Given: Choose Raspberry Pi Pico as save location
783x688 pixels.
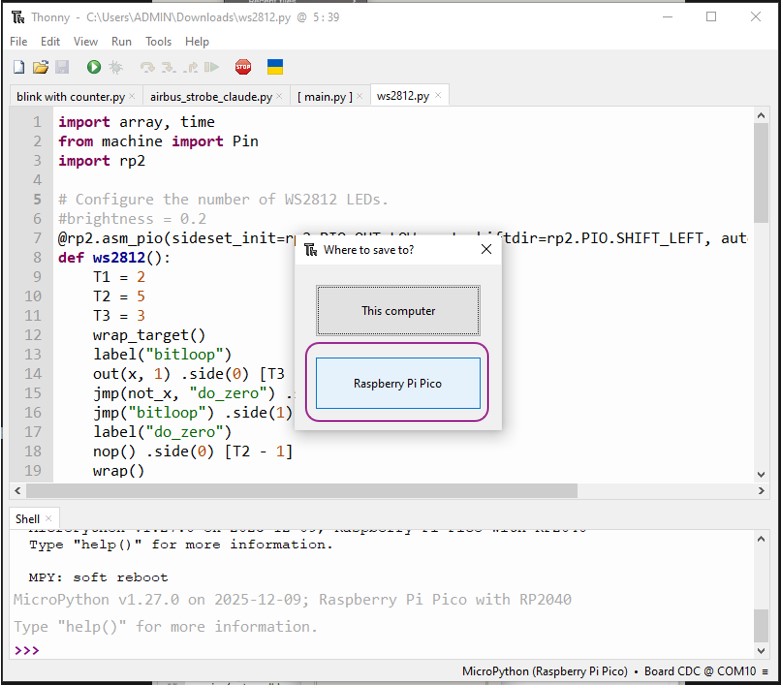Looking at the screenshot, I should 398,383.
